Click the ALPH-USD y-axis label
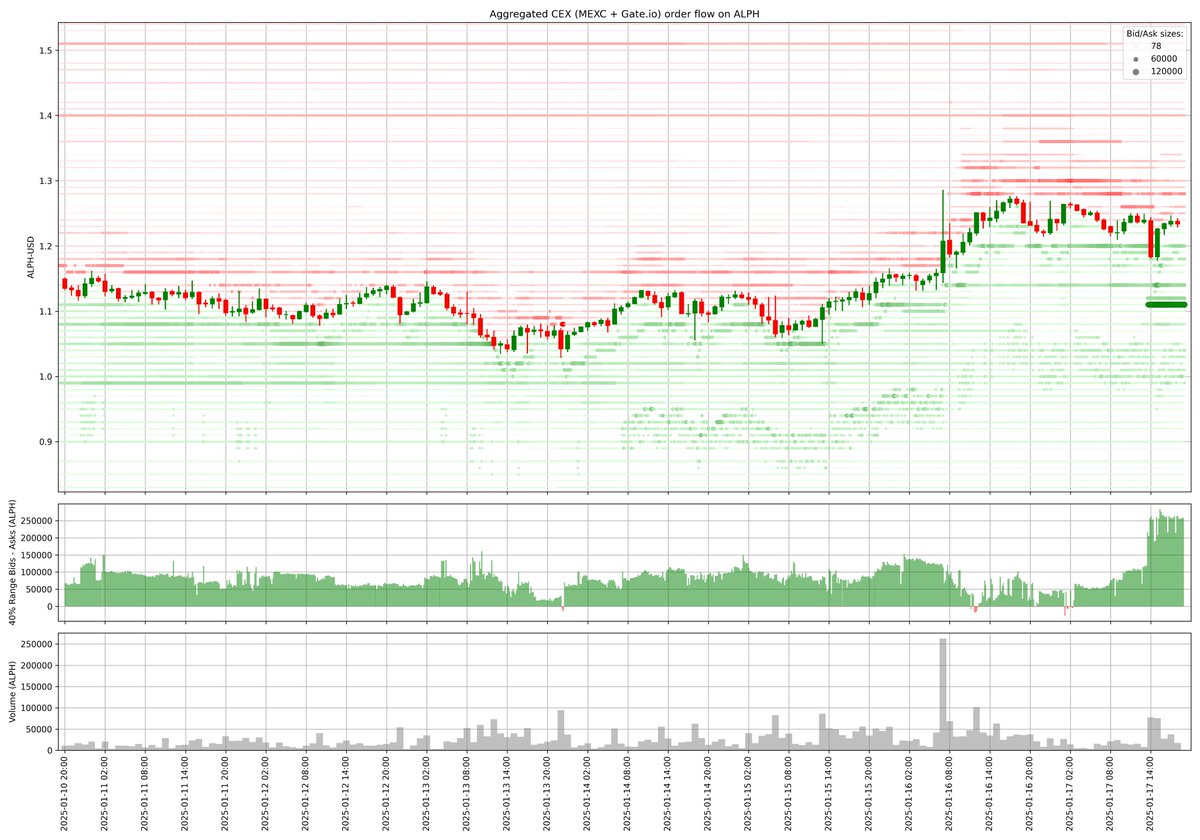 coord(32,257)
